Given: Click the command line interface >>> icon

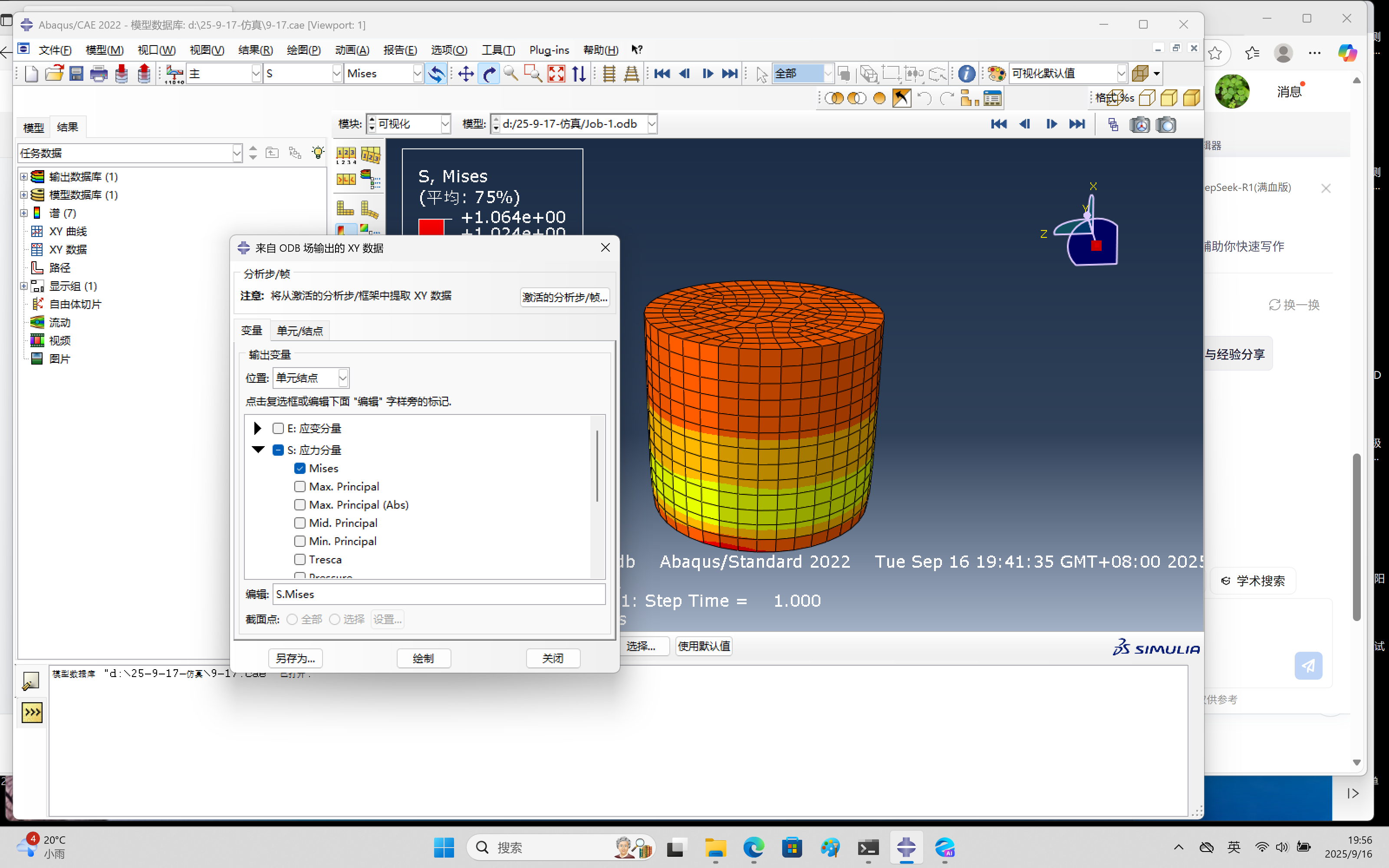Looking at the screenshot, I should (x=32, y=713).
